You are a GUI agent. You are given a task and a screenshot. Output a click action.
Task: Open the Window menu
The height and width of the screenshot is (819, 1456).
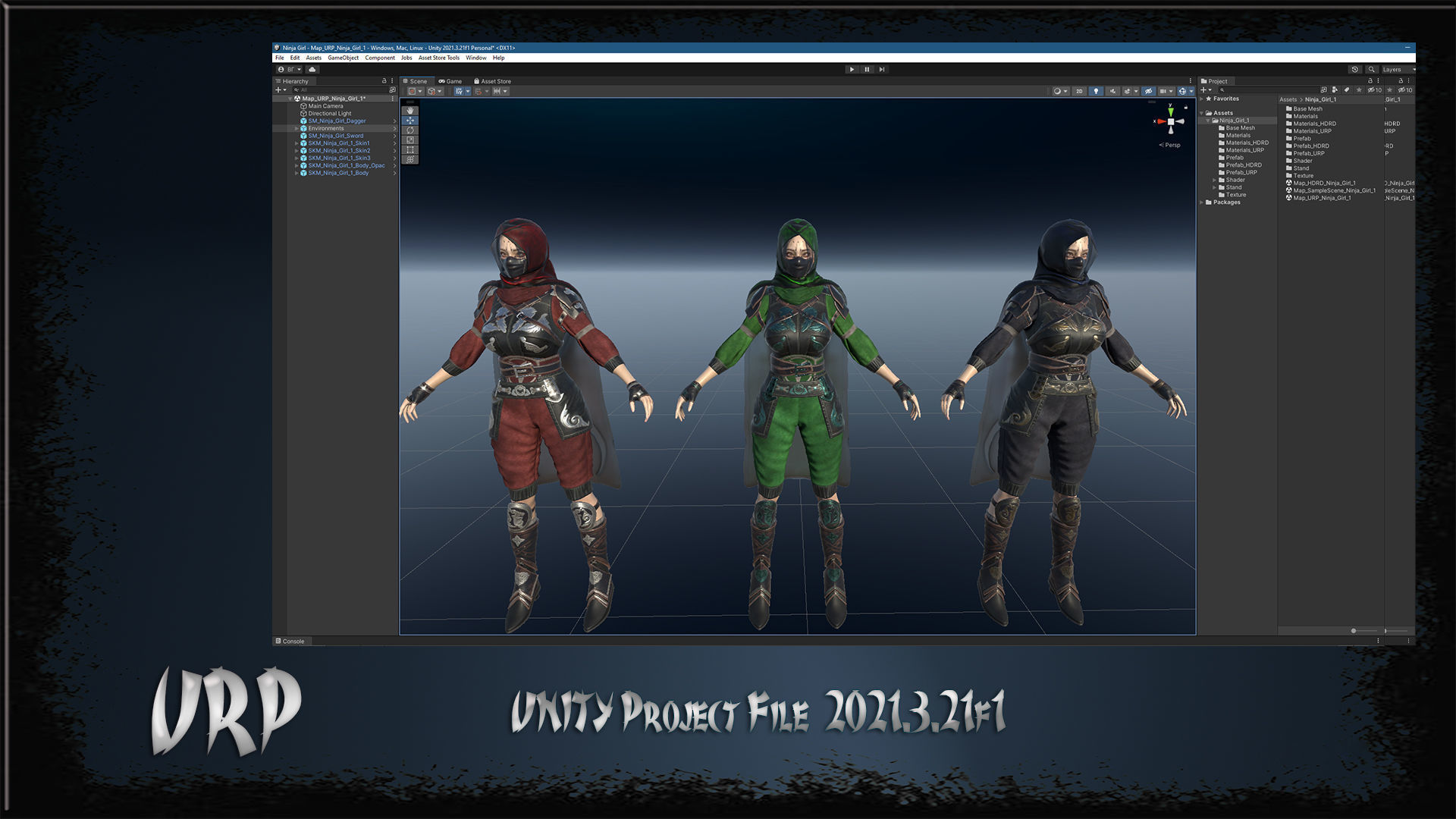coord(476,58)
